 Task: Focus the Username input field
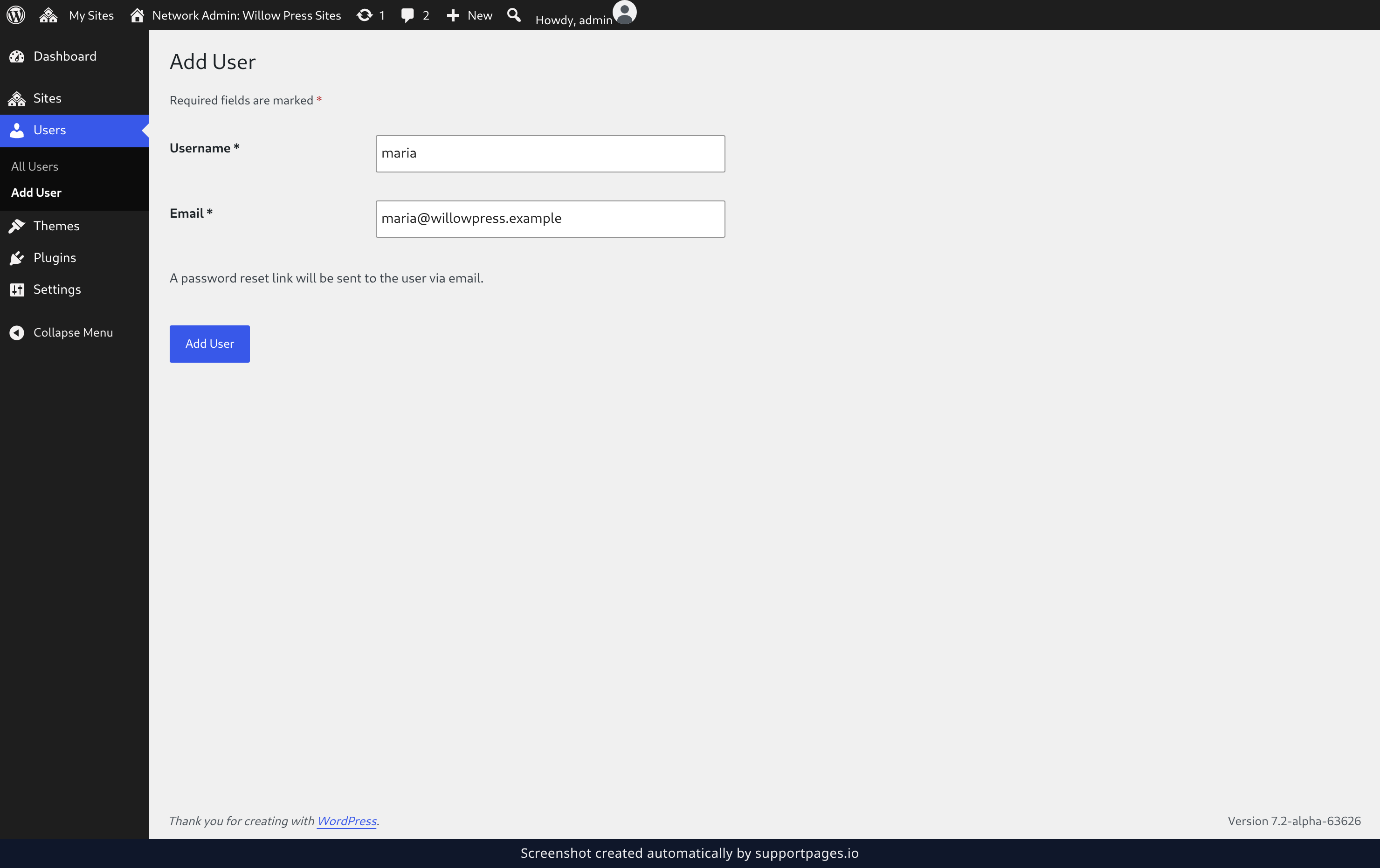pyautogui.click(x=550, y=153)
